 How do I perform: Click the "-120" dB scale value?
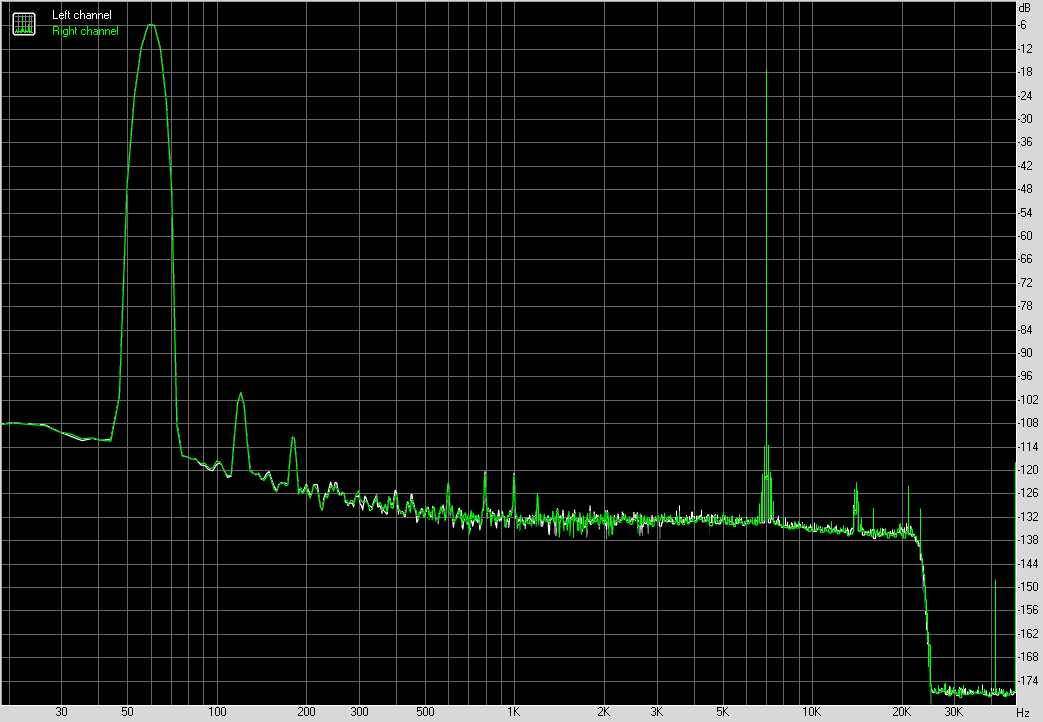coord(1028,470)
